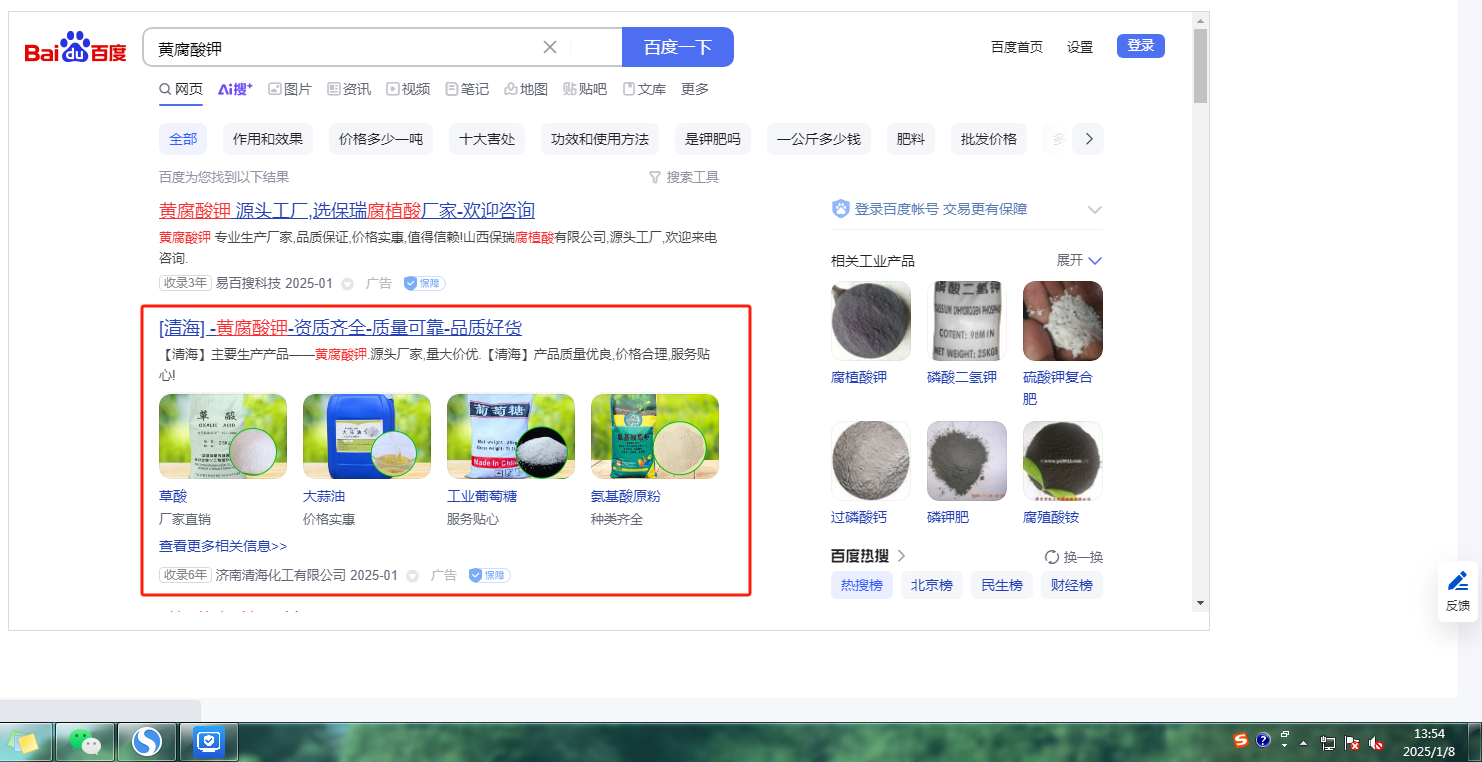Click the 百度一下 search button

click(x=678, y=47)
